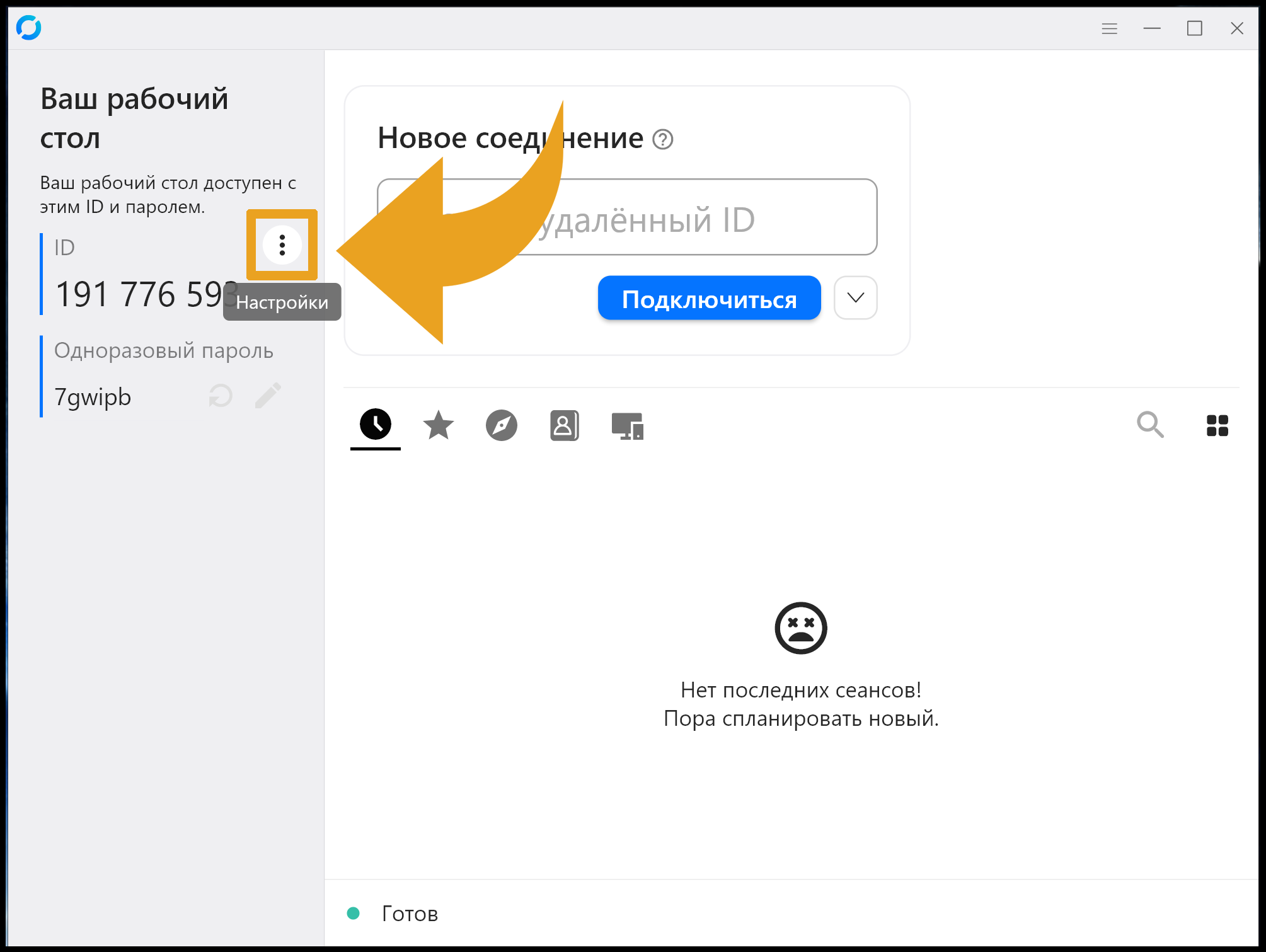The image size is (1266, 952).
Task: Edit the one-time password with the pencil icon
Action: click(268, 396)
